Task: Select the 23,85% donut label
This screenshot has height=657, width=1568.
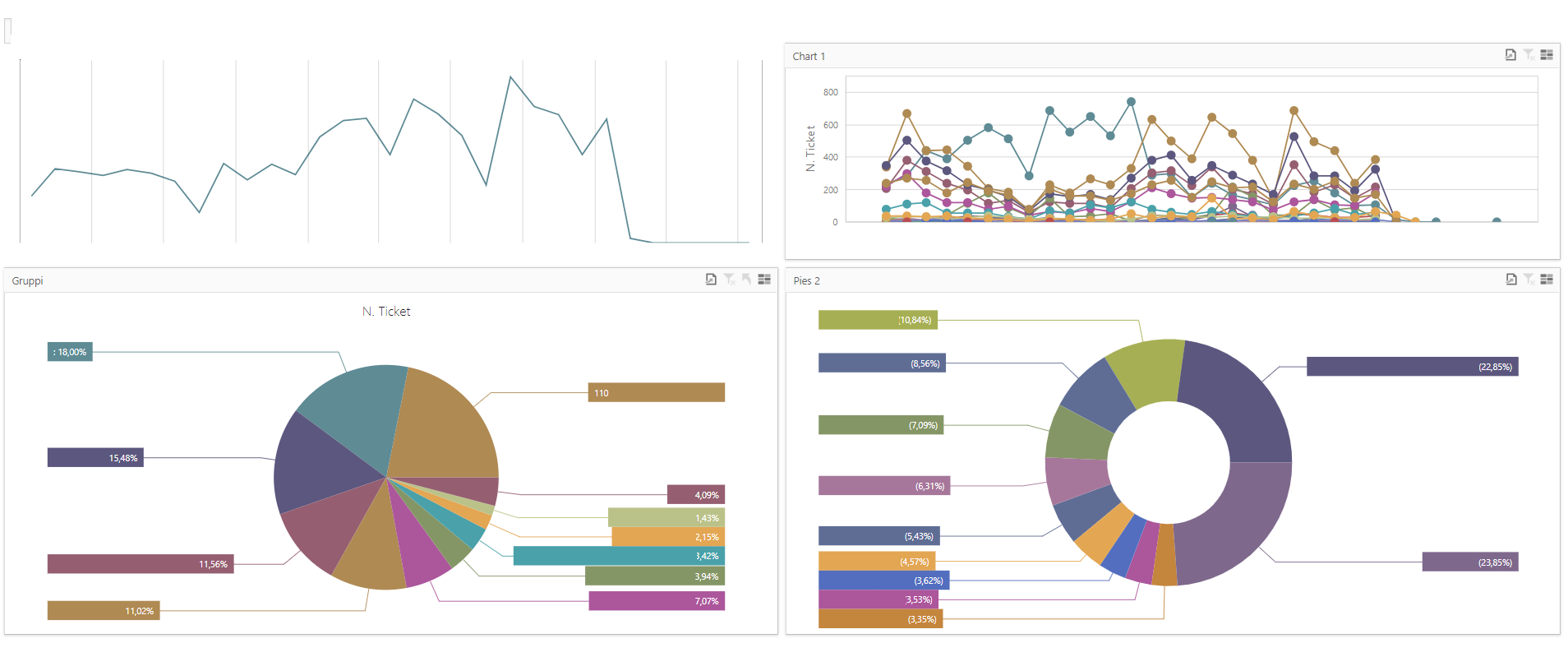Action: [1469, 562]
